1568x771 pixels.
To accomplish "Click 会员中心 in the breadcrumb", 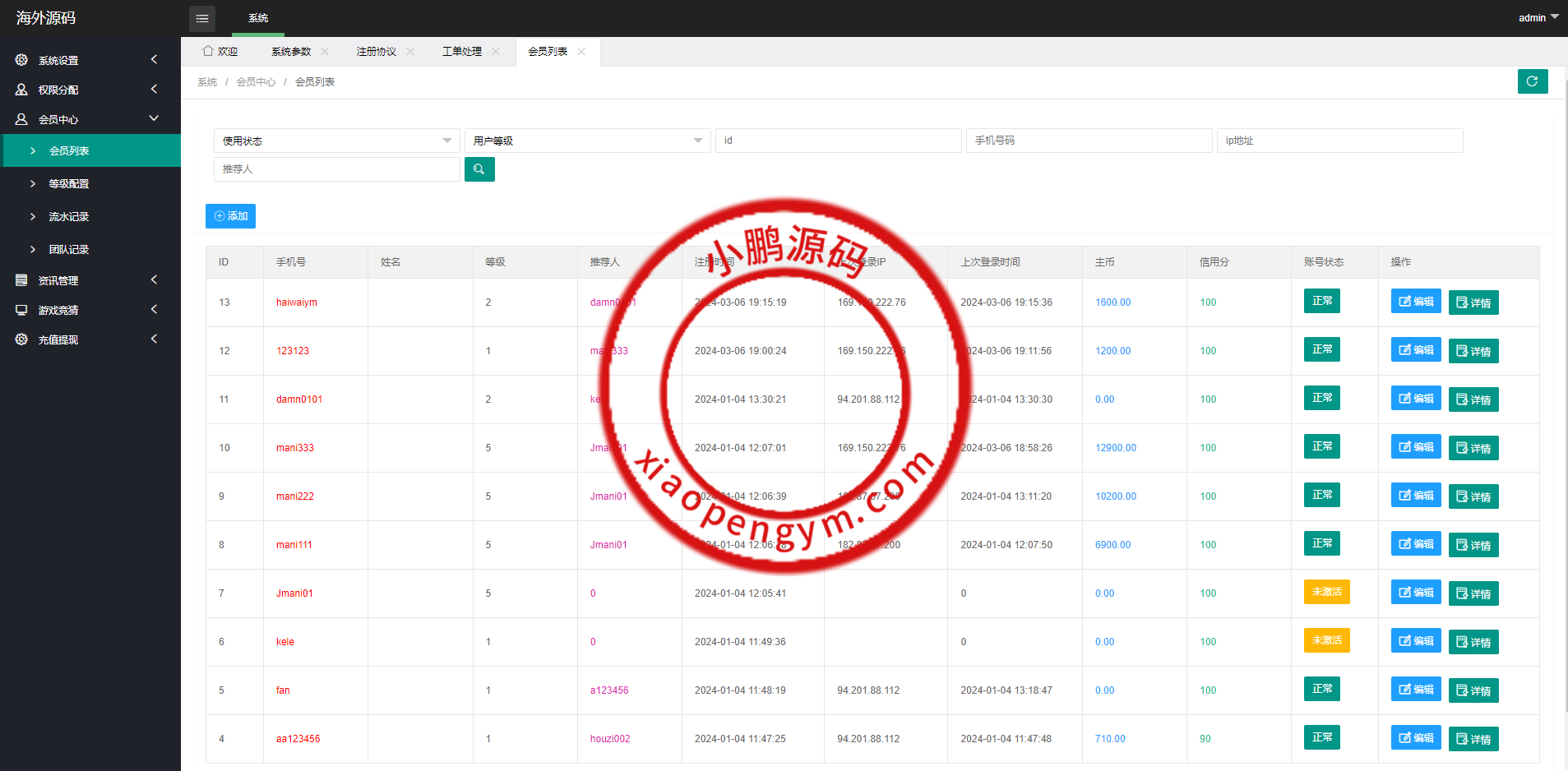I will click(256, 82).
